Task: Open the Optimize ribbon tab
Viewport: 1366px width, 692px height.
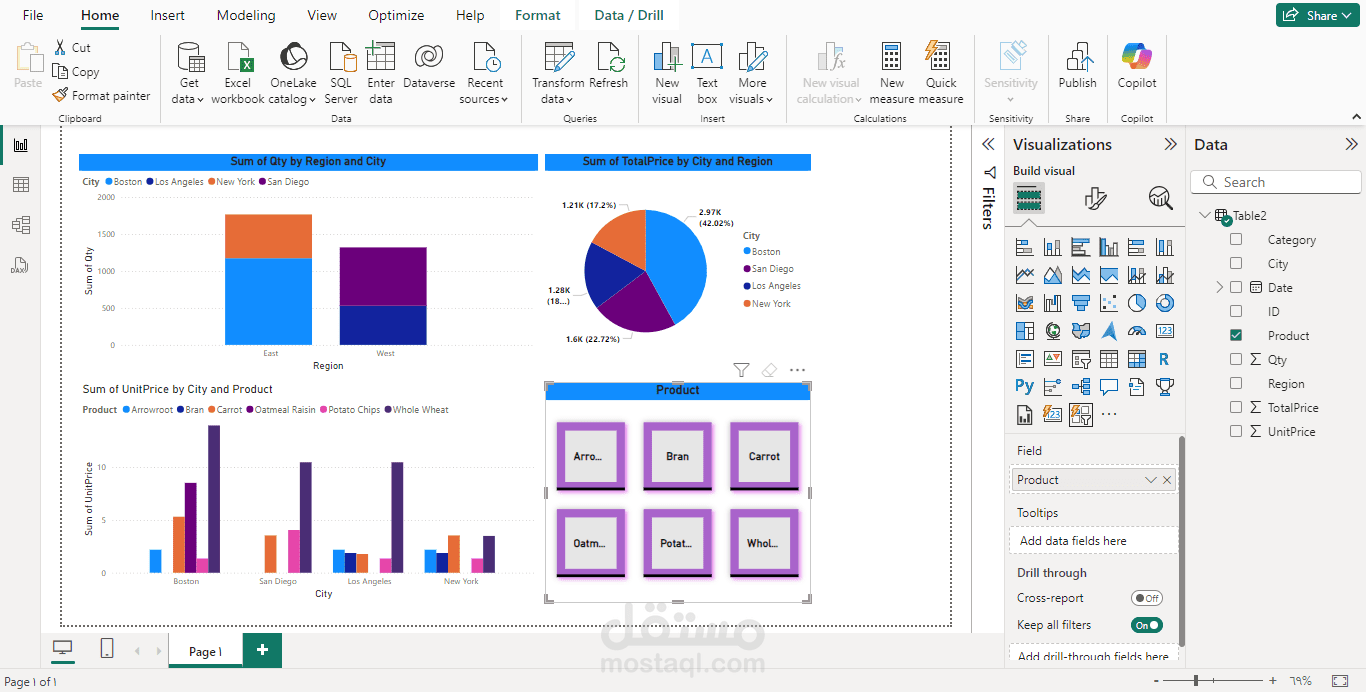Action: tap(396, 15)
